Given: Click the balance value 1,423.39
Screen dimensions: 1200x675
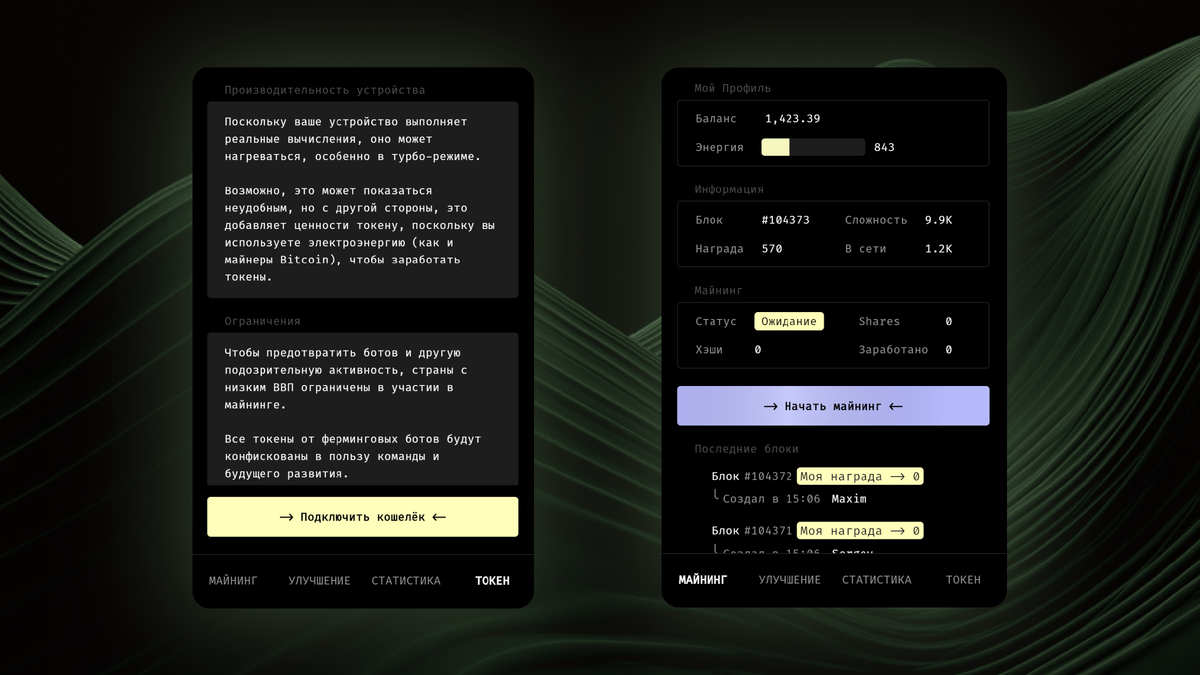Looking at the screenshot, I should pos(793,117).
